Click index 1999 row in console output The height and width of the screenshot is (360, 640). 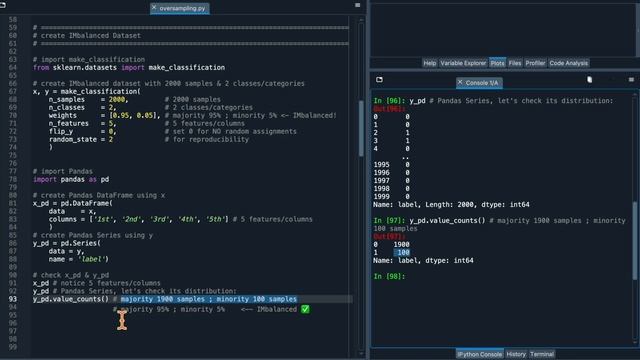(391, 197)
